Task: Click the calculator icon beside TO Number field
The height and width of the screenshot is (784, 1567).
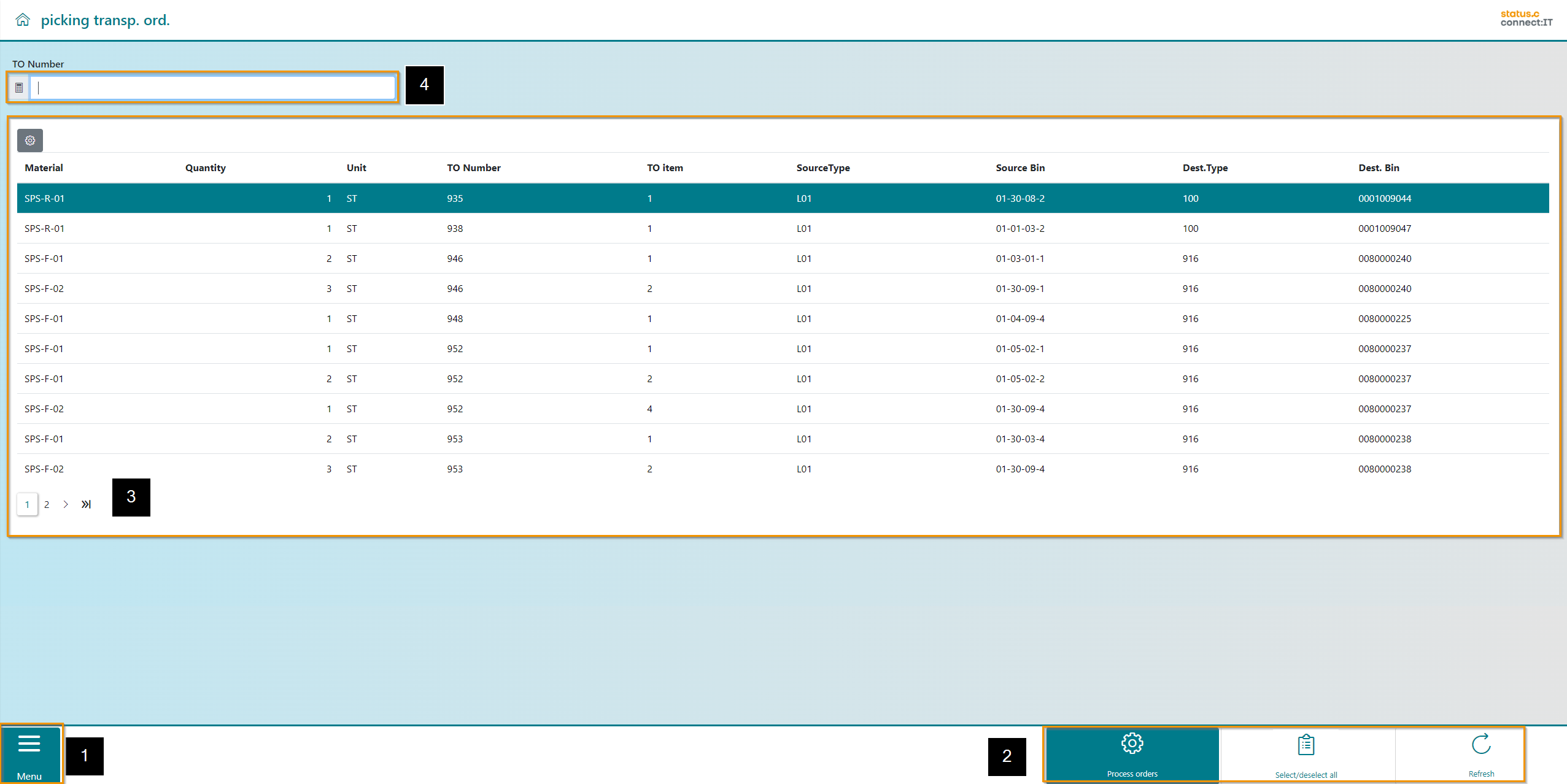Action: pos(19,88)
